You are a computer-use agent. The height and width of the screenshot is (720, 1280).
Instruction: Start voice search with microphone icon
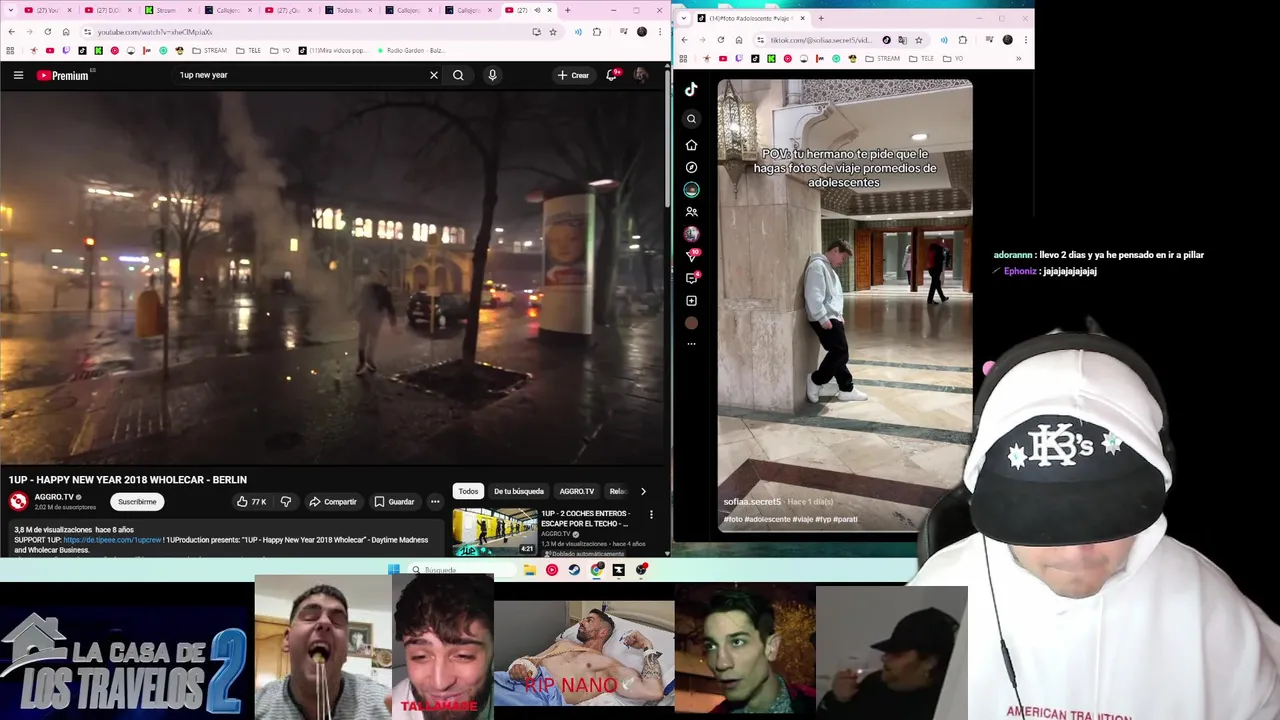pyautogui.click(x=492, y=75)
